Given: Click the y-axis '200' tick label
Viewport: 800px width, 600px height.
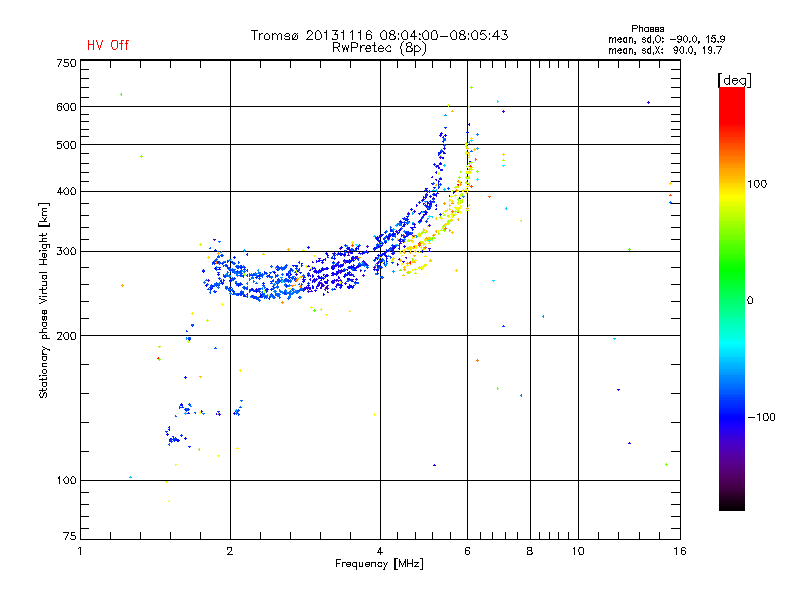Looking at the screenshot, I should 66,336.
